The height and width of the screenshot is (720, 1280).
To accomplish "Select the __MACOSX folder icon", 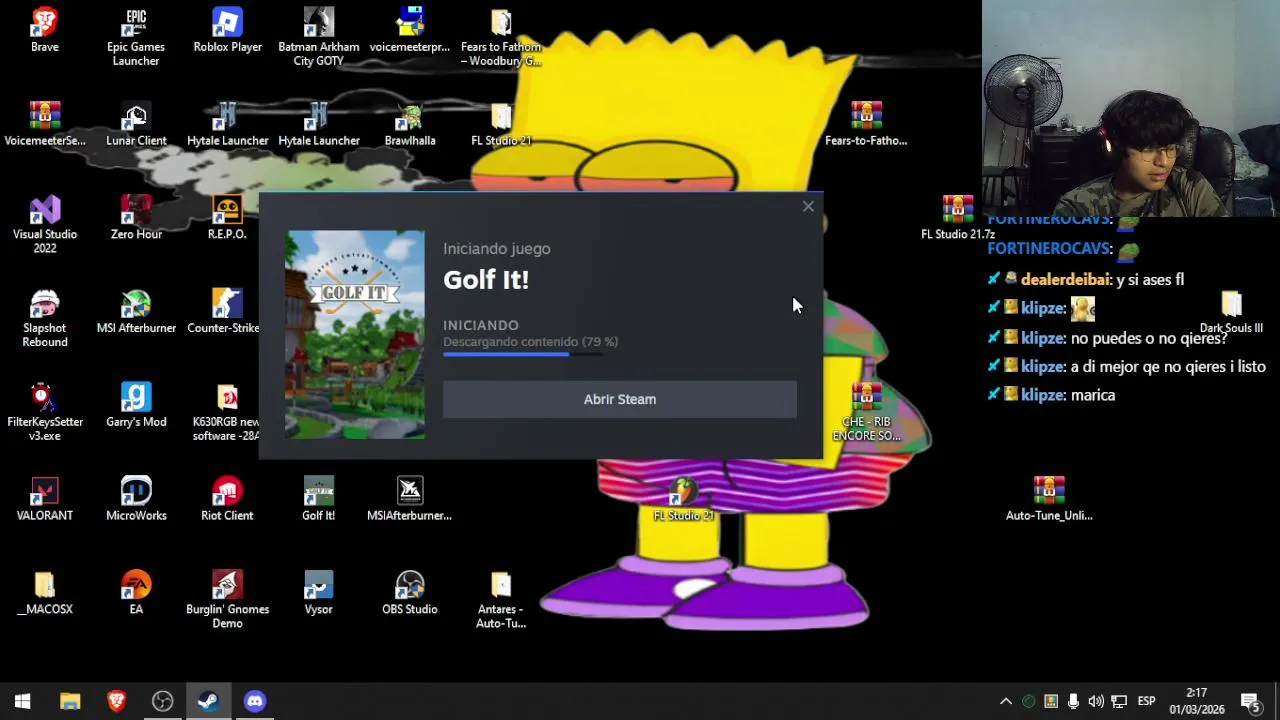I will (x=45, y=593).
